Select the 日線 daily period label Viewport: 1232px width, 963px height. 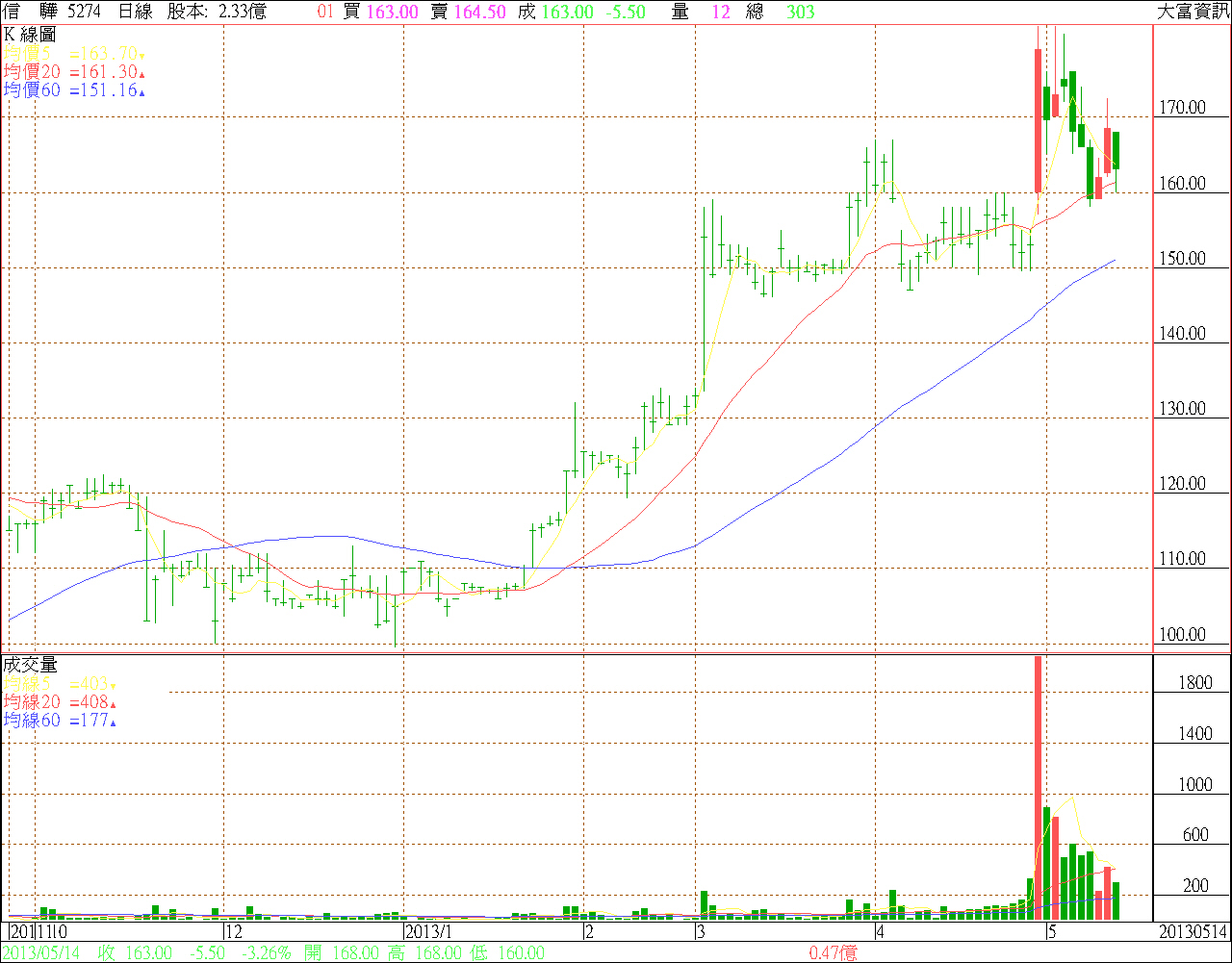coord(135,12)
